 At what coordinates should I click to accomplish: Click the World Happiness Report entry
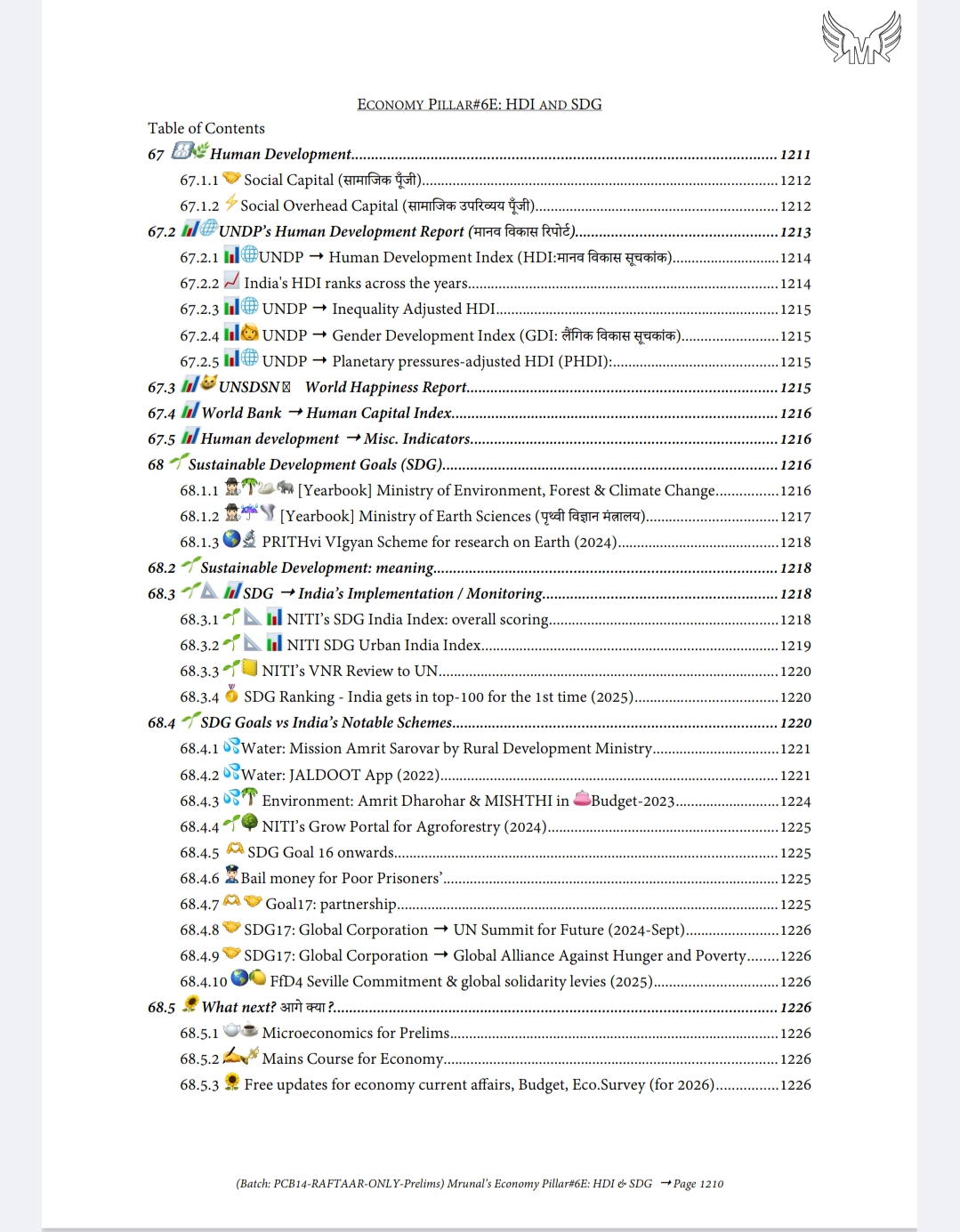click(391, 387)
